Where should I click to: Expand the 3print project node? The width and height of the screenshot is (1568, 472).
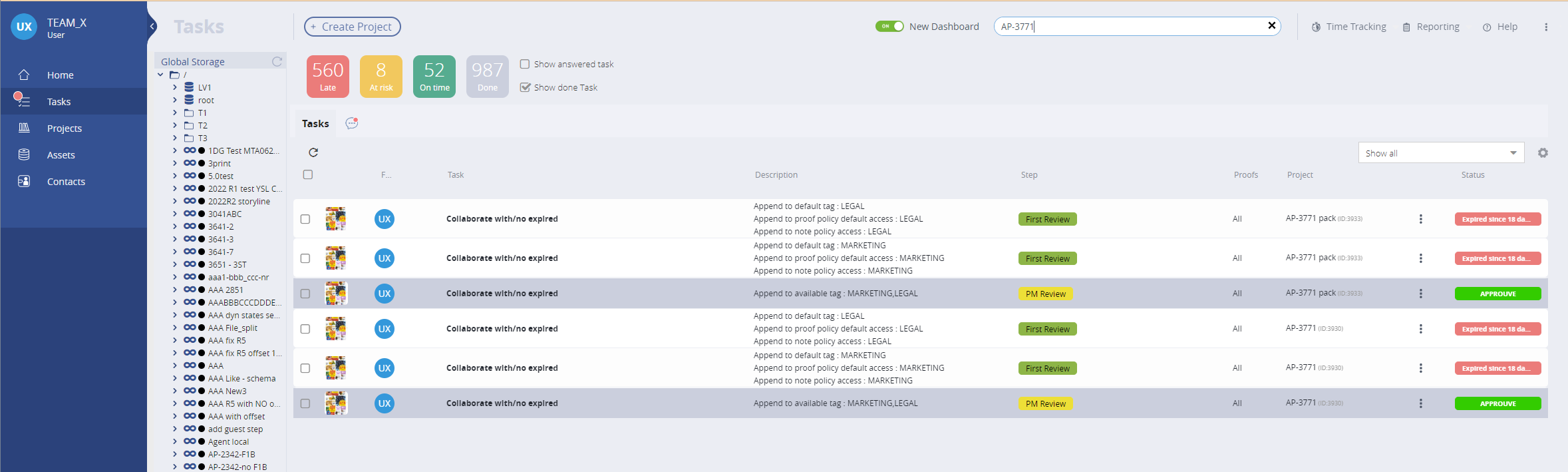pyautogui.click(x=175, y=163)
